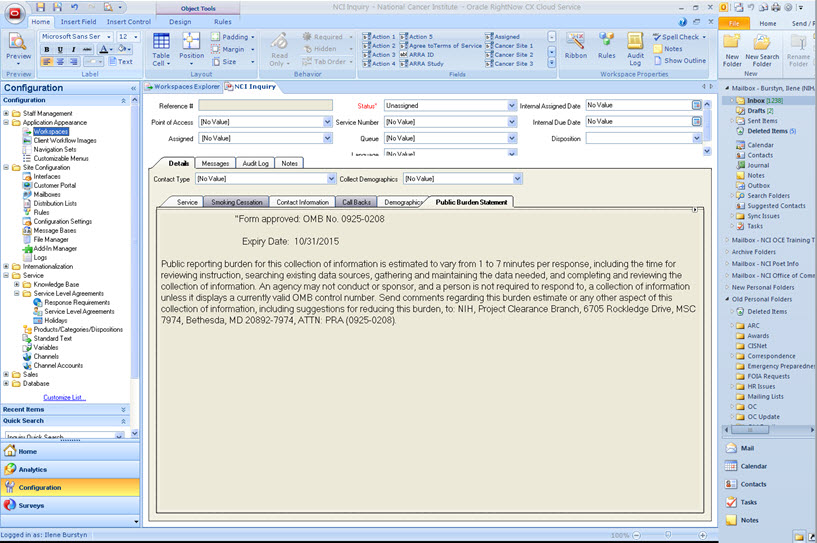
Task: Click the Position layout icon
Action: tap(191, 46)
